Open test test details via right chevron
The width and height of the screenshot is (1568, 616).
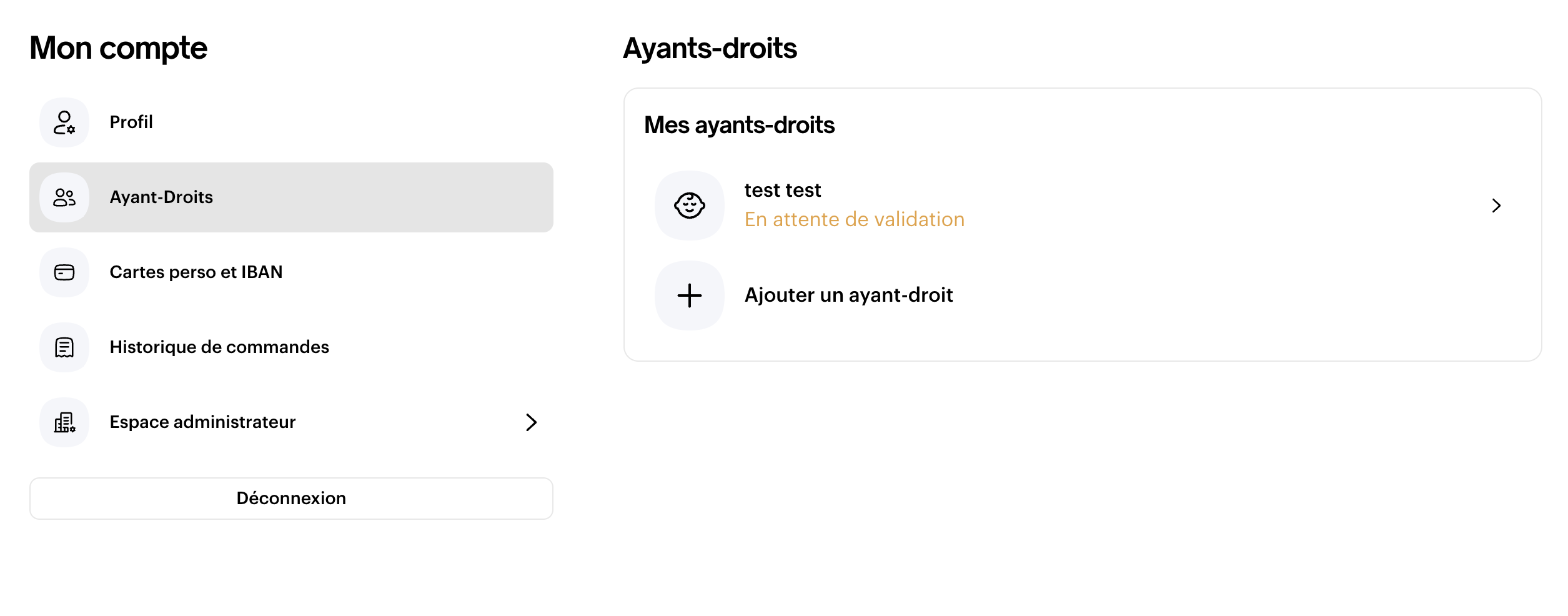point(1496,206)
